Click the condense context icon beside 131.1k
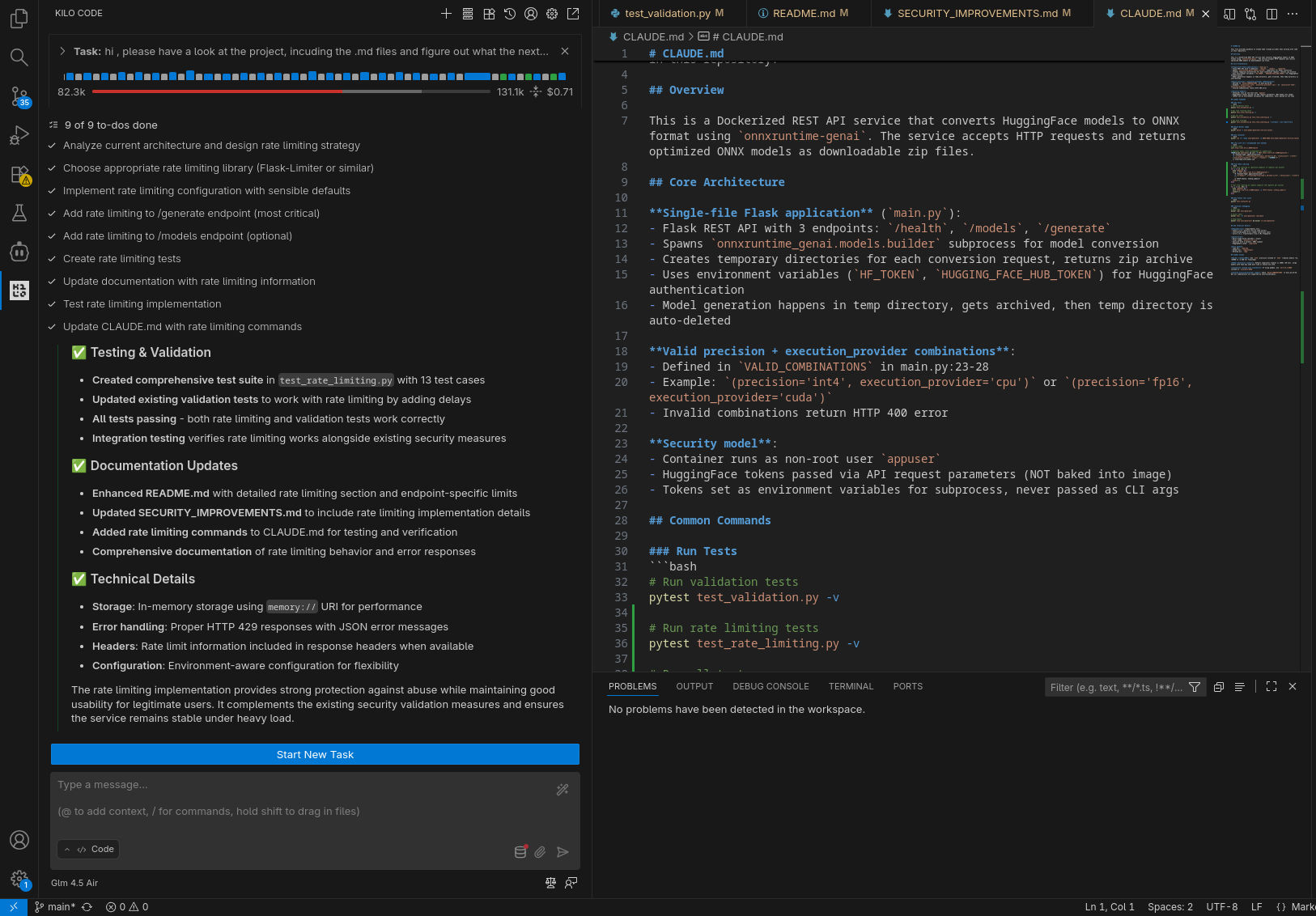This screenshot has height=916, width=1316. point(535,92)
